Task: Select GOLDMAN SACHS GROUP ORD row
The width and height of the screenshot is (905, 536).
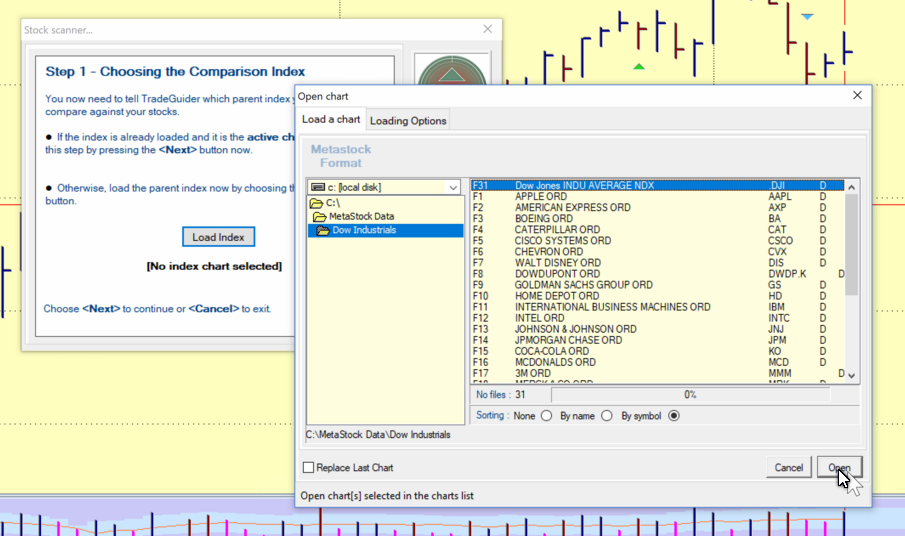Action: tap(657, 285)
